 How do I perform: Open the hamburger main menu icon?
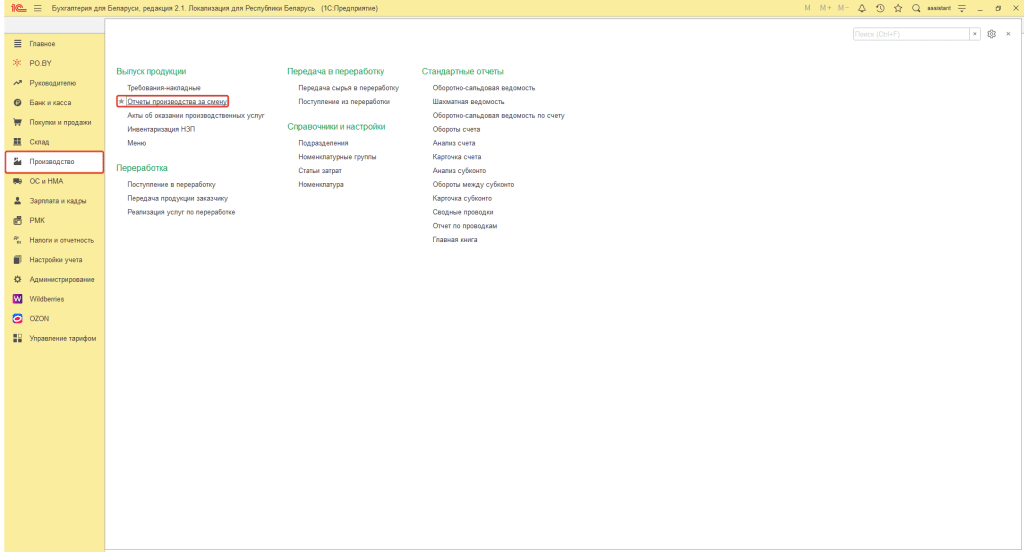(x=38, y=8)
